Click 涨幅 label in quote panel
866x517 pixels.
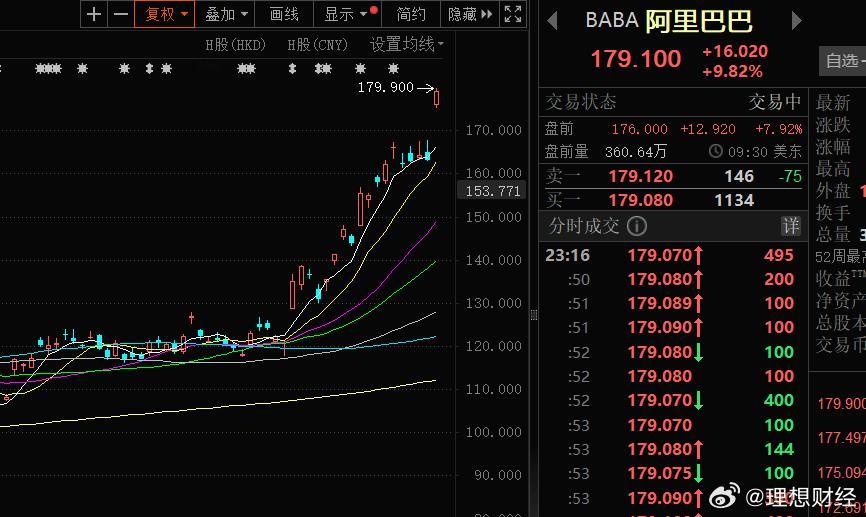tap(833, 146)
